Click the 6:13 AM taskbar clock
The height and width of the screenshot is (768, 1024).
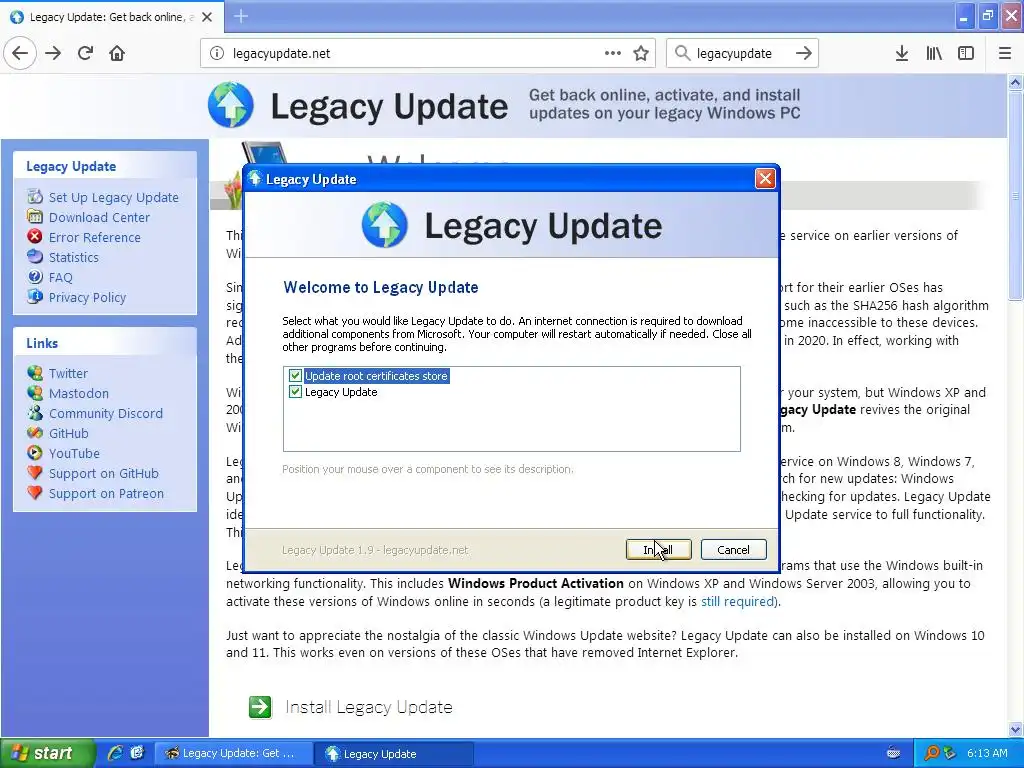pos(987,753)
